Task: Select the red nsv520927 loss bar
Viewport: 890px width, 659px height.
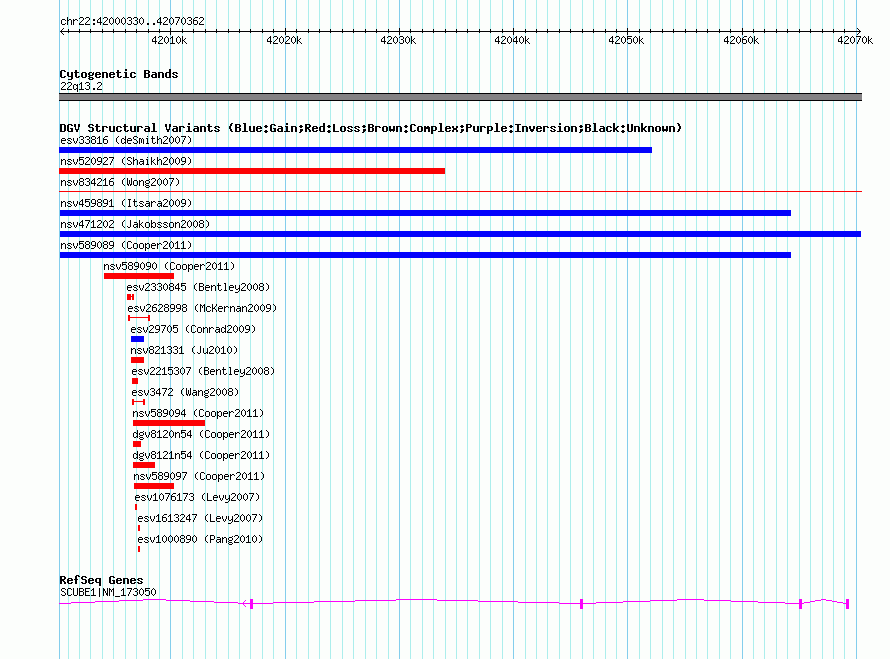Action: [252, 171]
